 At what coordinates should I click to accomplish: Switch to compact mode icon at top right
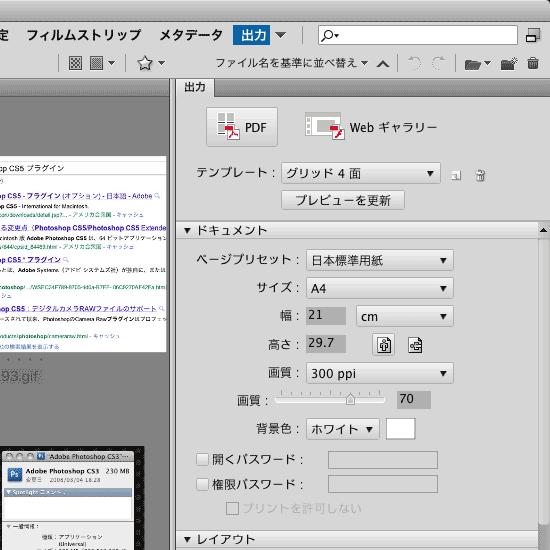(x=533, y=35)
